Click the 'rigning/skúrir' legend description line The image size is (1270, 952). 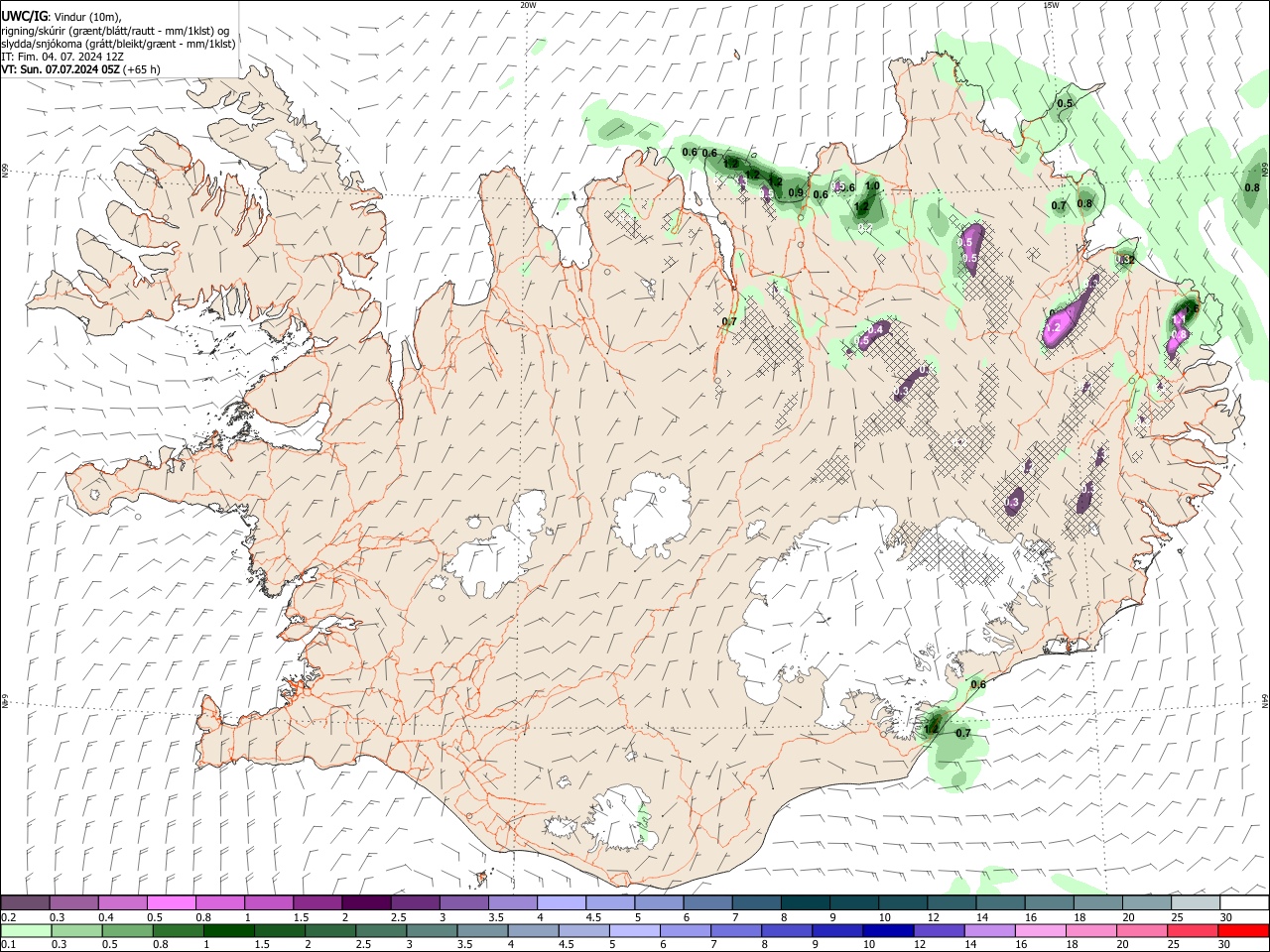(x=116, y=31)
